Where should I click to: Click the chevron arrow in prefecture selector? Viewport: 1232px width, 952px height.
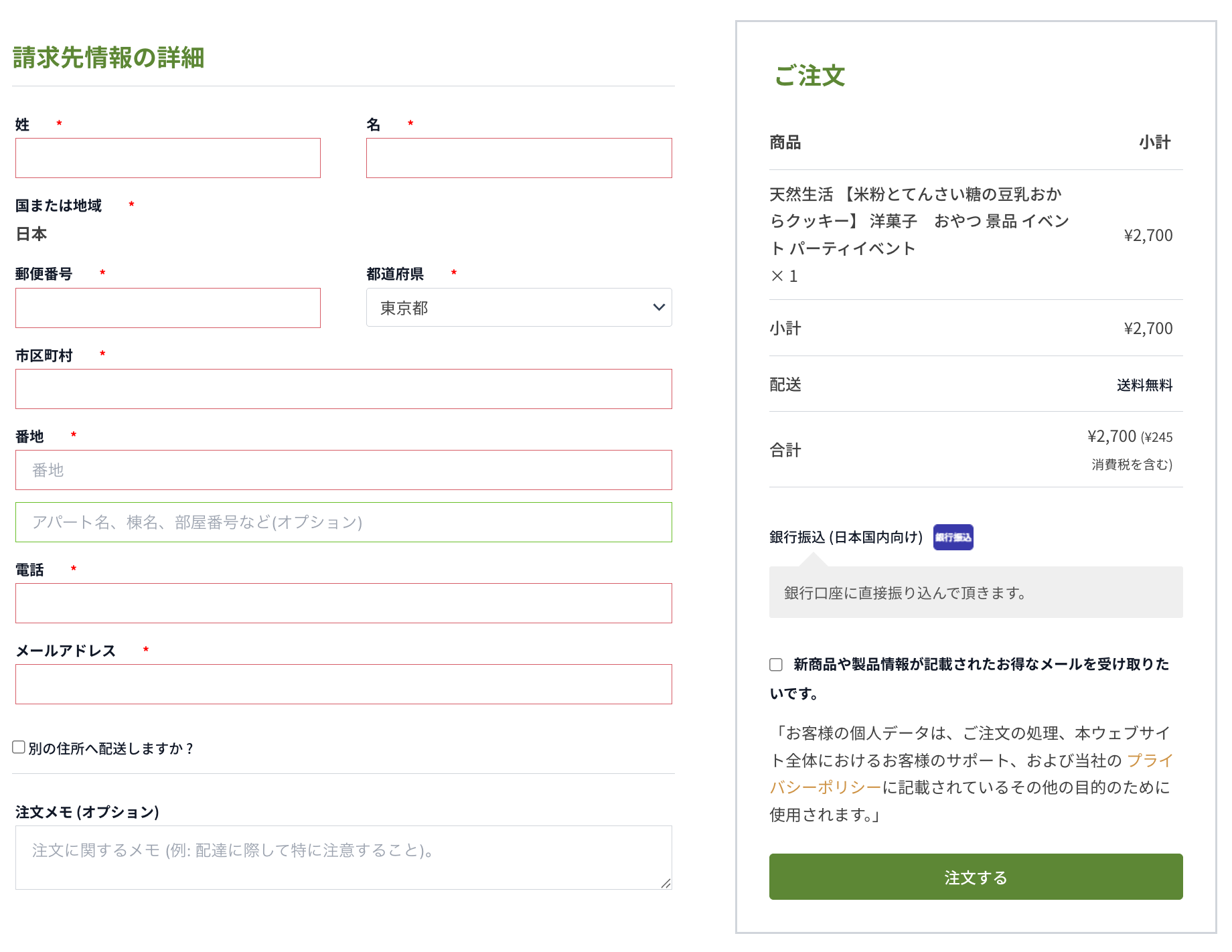coord(659,308)
